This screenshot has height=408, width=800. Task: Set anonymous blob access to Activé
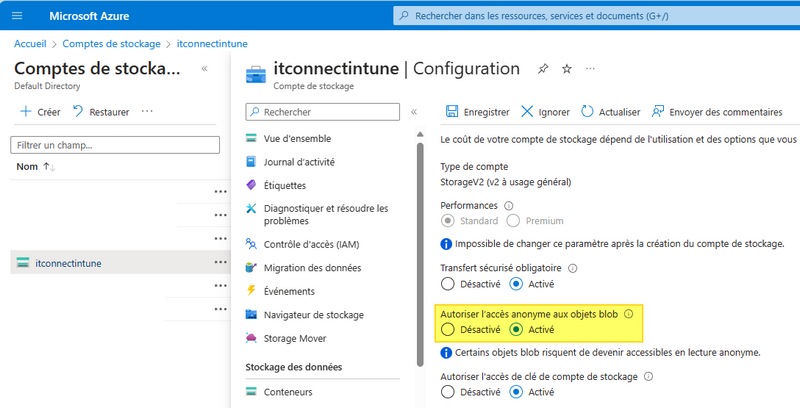click(516, 329)
